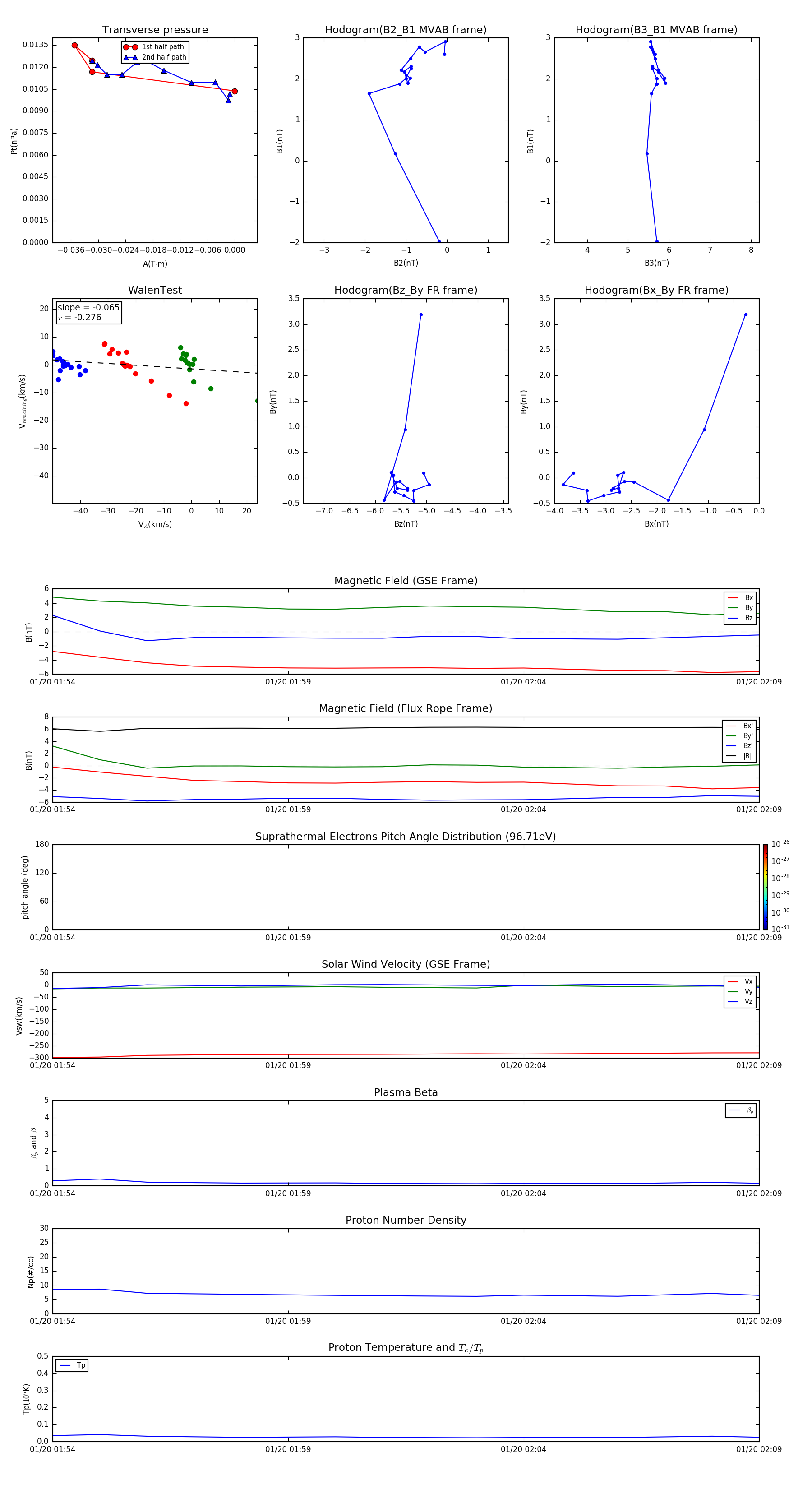Select Bz in the GSE magnetic field legend
The height and width of the screenshot is (1489, 812).
click(x=740, y=618)
